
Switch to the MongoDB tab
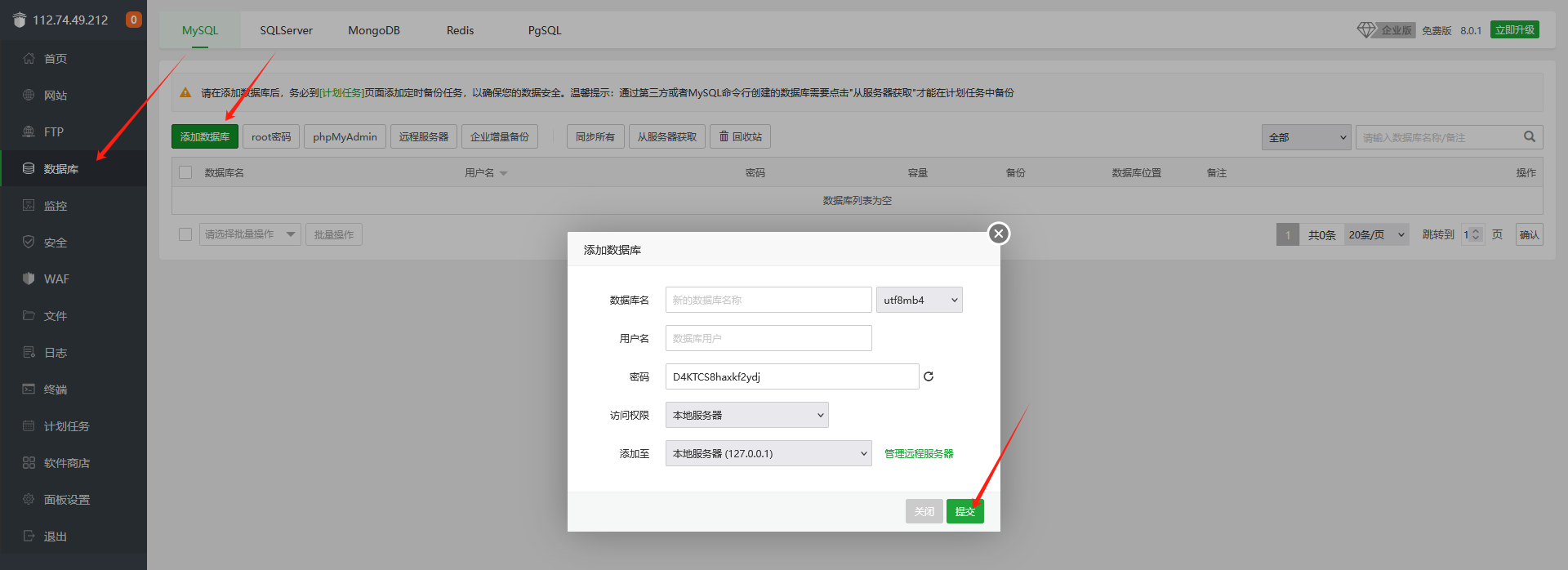coord(374,30)
